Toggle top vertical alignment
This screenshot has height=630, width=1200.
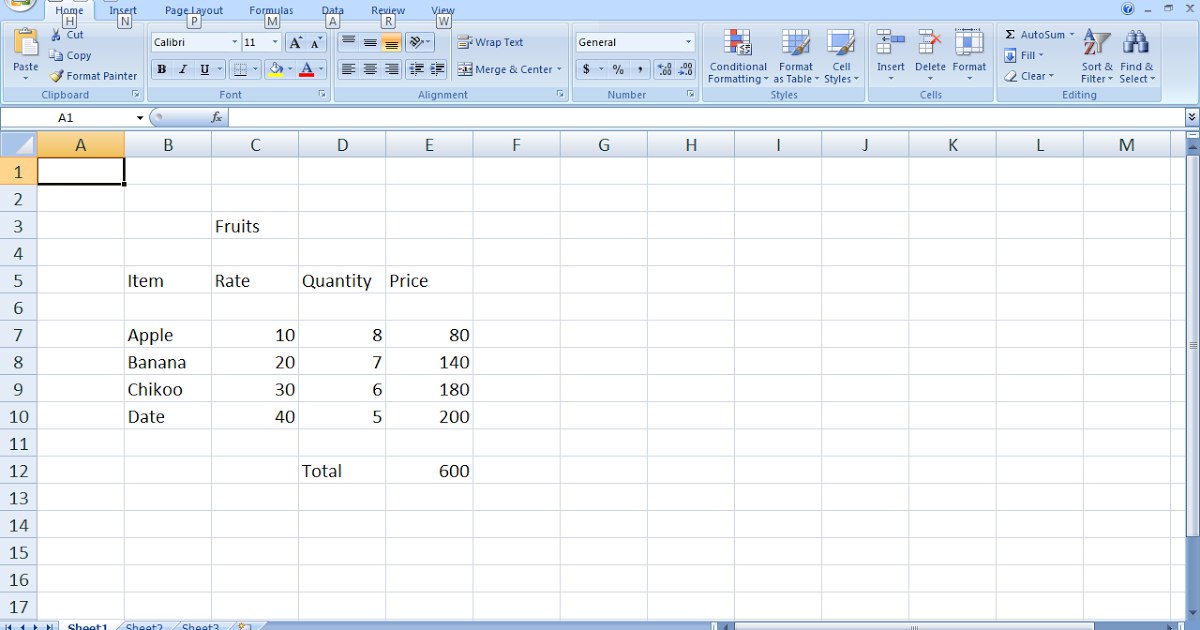tap(348, 43)
